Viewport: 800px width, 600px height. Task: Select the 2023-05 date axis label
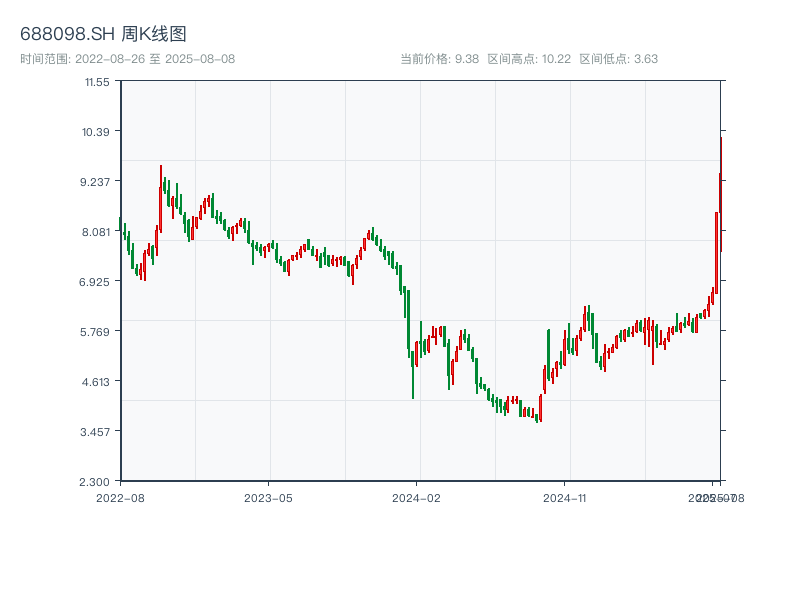point(268,497)
